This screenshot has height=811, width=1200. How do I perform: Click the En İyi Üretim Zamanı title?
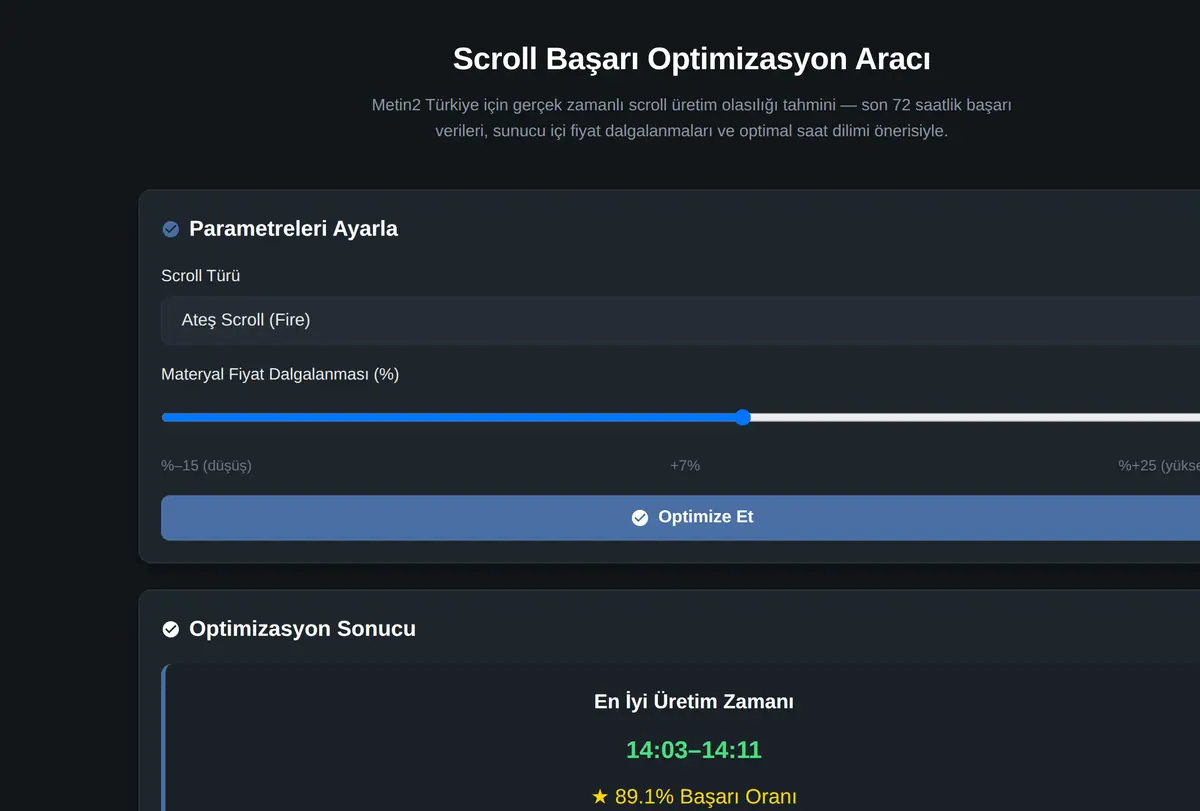click(694, 702)
